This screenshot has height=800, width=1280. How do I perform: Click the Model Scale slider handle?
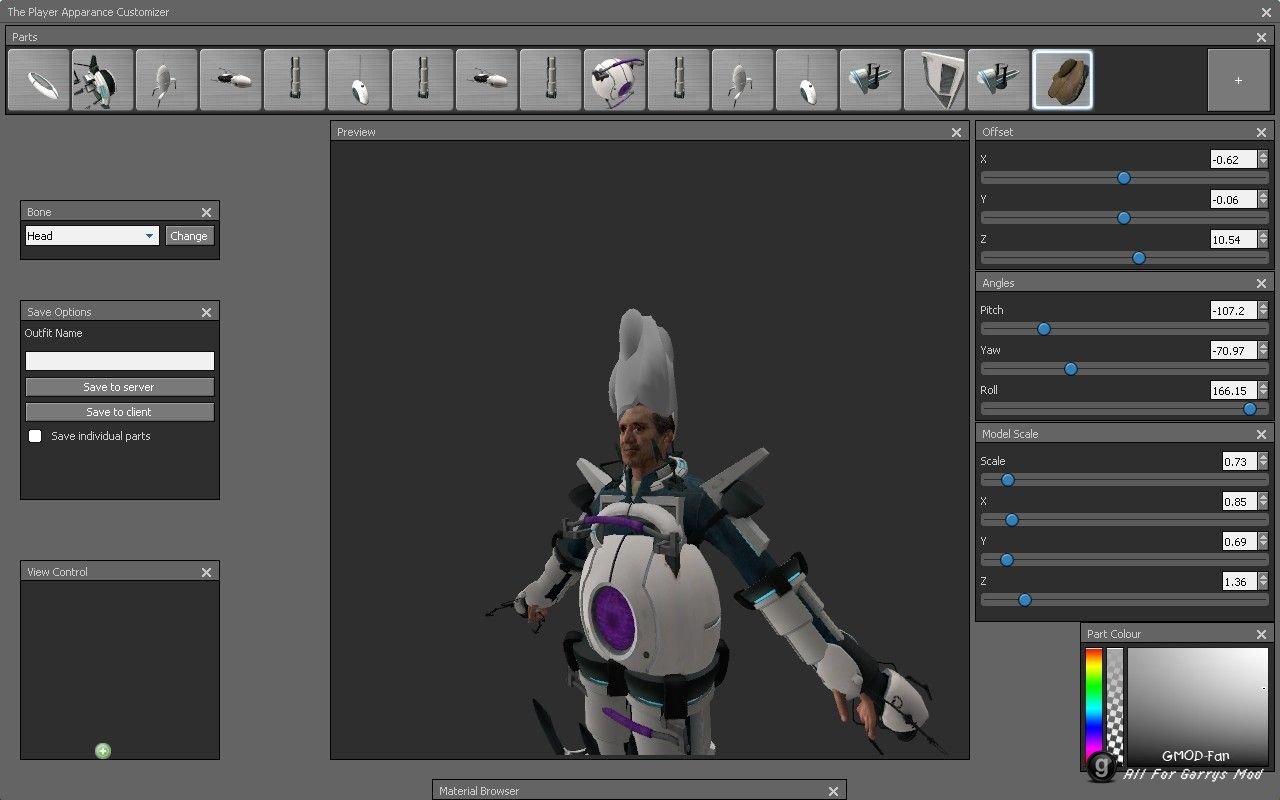point(1008,480)
